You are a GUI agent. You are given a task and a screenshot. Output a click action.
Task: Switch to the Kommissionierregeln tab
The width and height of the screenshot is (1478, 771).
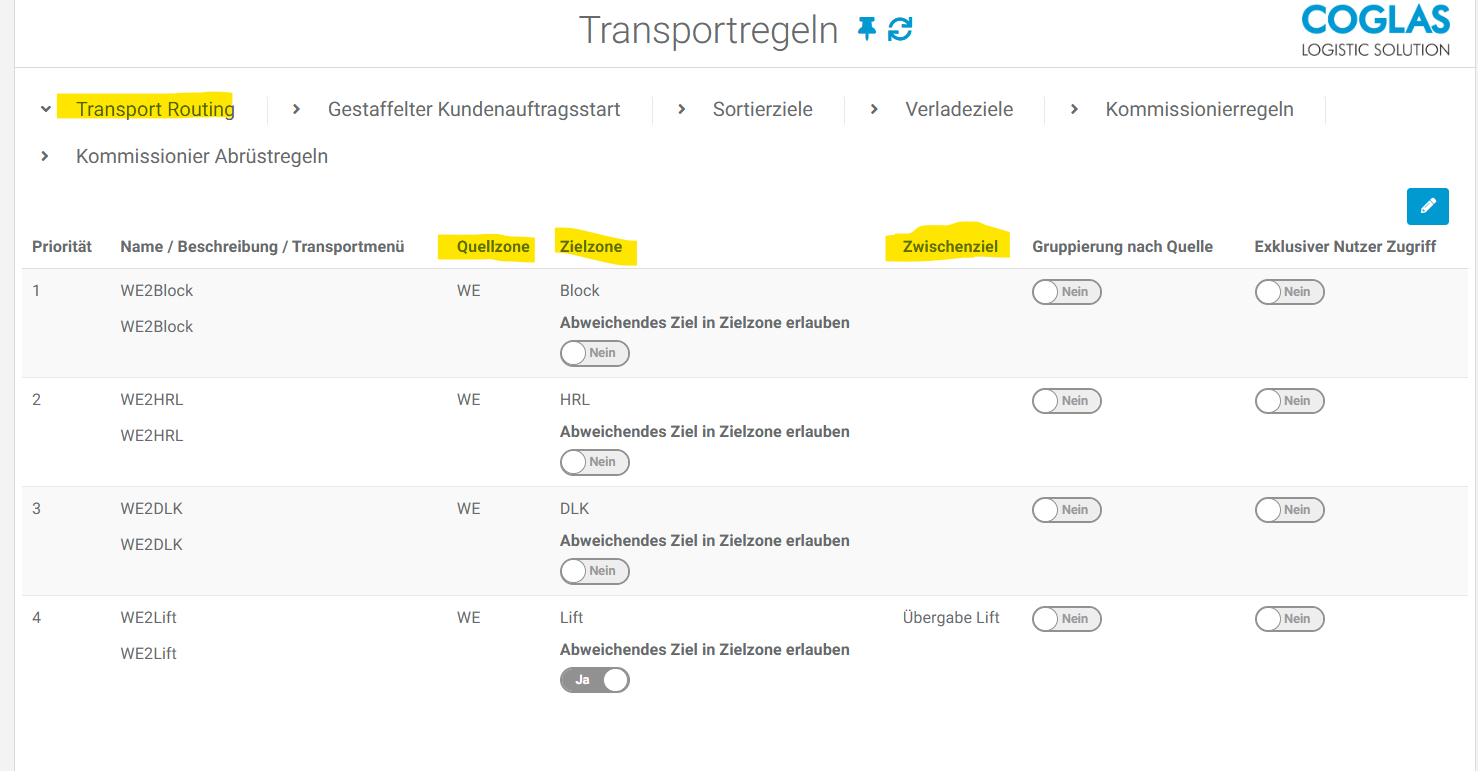[x=1199, y=109]
